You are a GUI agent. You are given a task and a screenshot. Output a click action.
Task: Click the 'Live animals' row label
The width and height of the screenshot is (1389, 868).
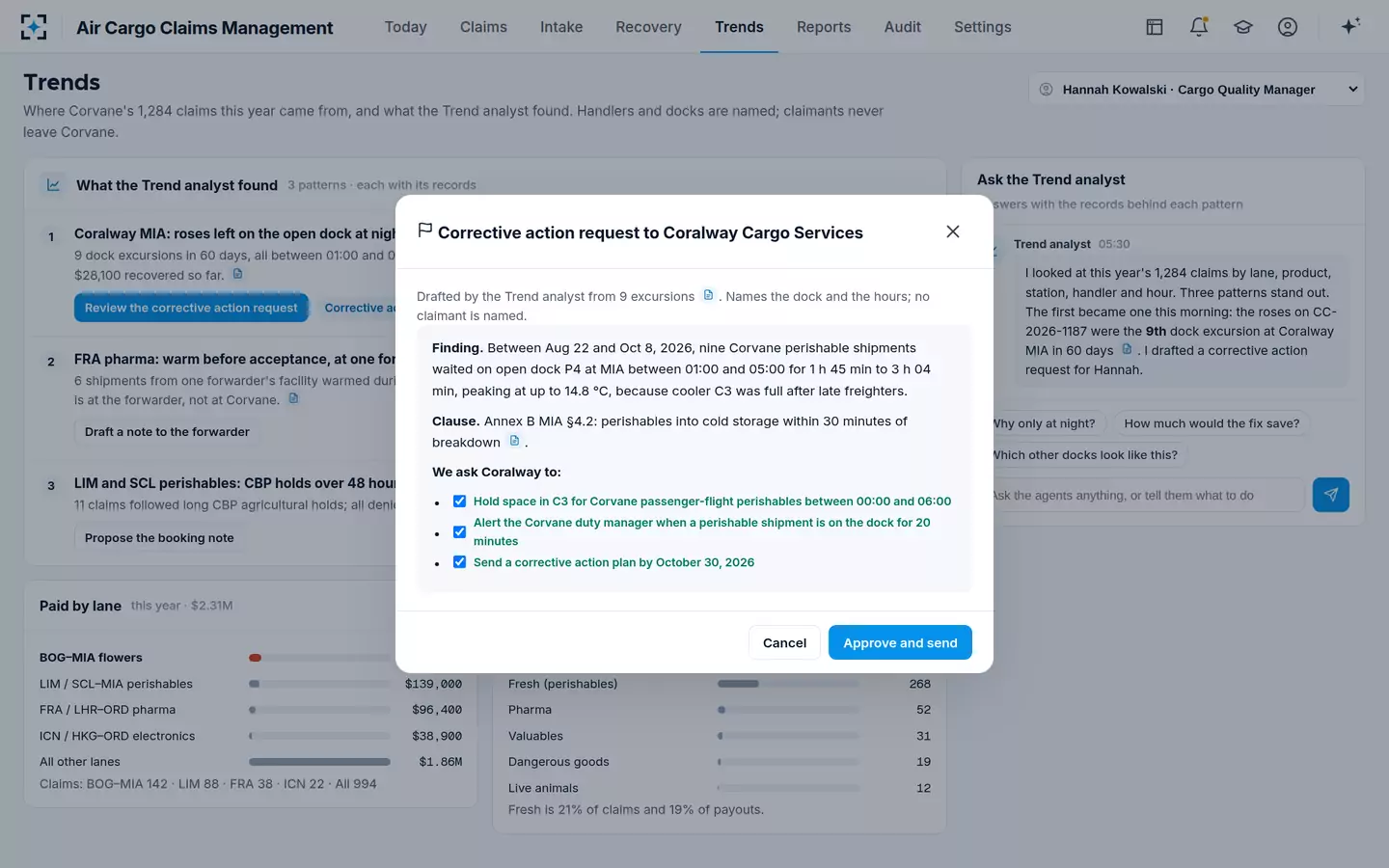coord(543,788)
